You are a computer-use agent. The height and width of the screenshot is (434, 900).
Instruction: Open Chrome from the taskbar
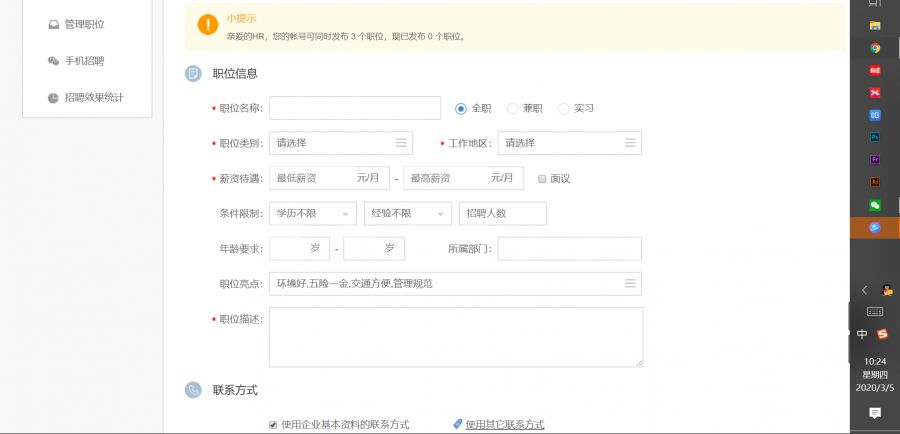click(874, 47)
